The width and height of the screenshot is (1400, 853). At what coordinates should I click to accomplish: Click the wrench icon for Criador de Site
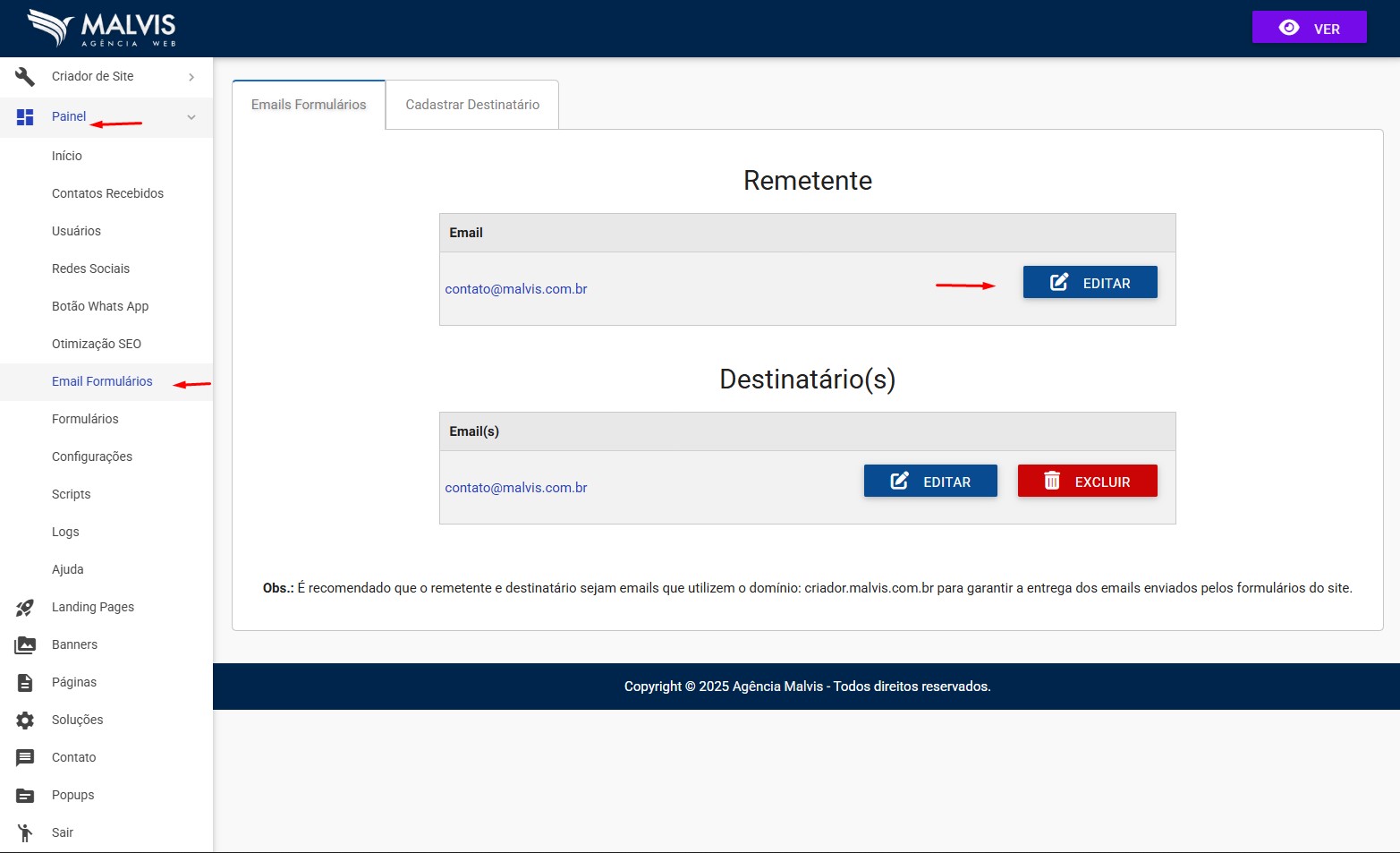point(25,77)
